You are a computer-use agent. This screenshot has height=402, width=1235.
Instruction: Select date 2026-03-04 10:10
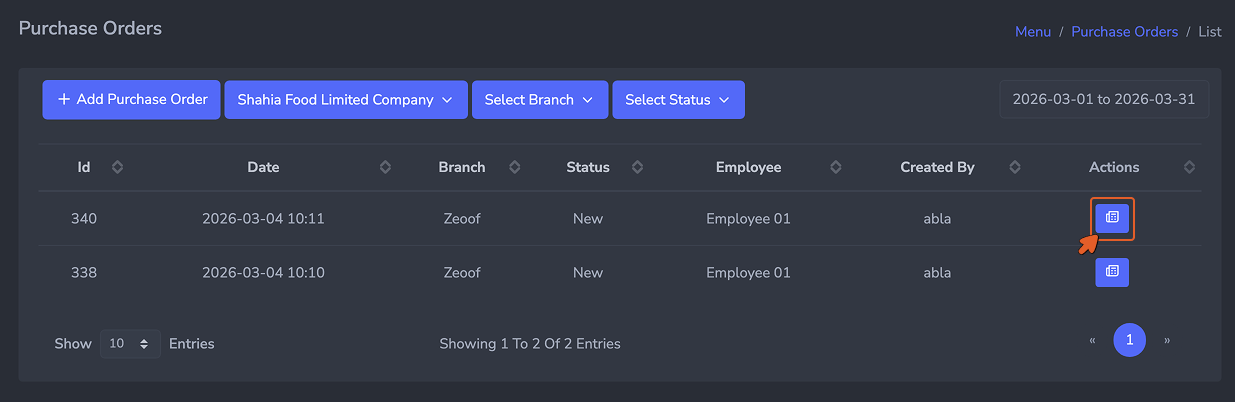(263, 272)
